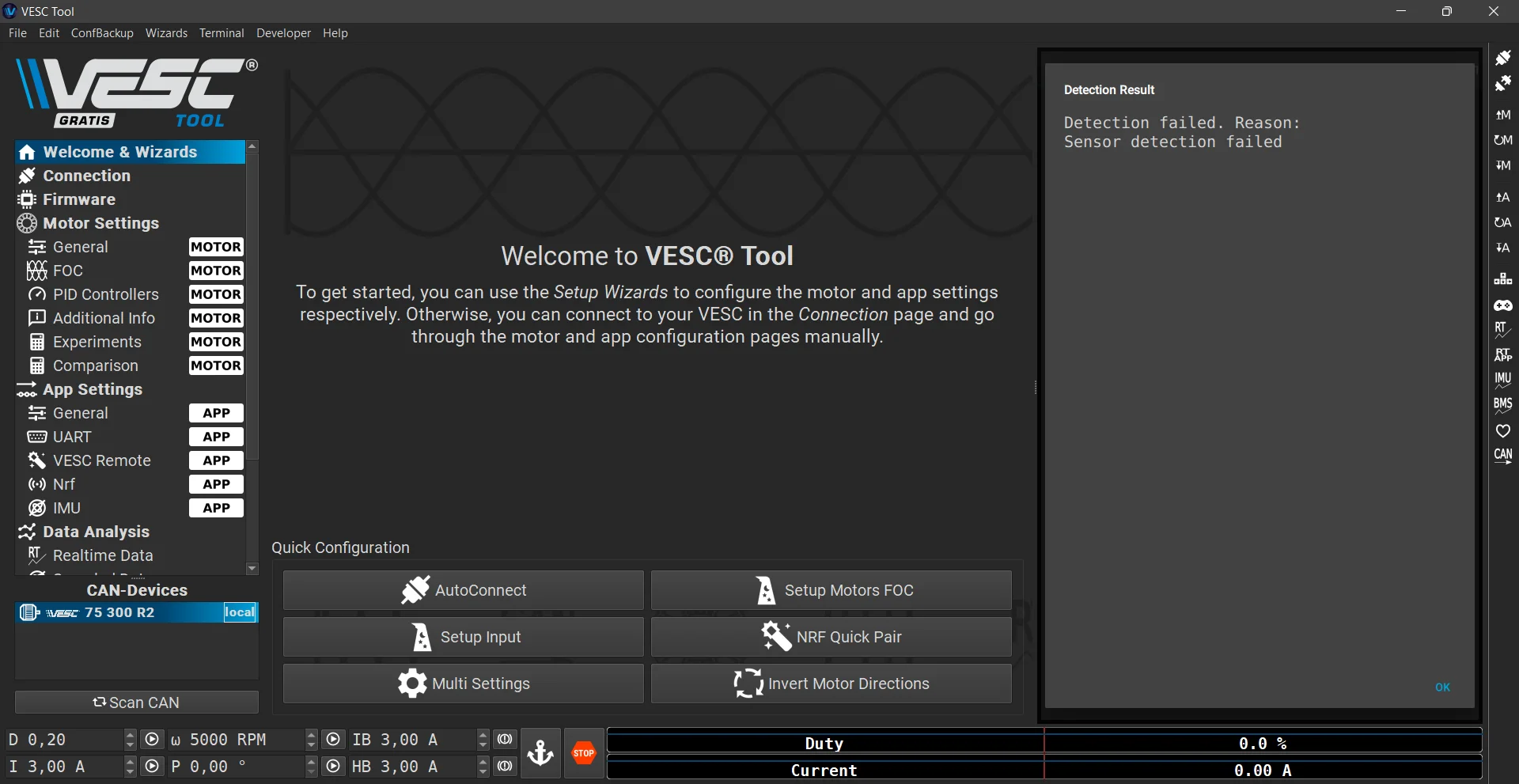Toggle keyboard control icon in right toolbar
Image resolution: width=1519 pixels, height=784 pixels.
tap(1502, 279)
